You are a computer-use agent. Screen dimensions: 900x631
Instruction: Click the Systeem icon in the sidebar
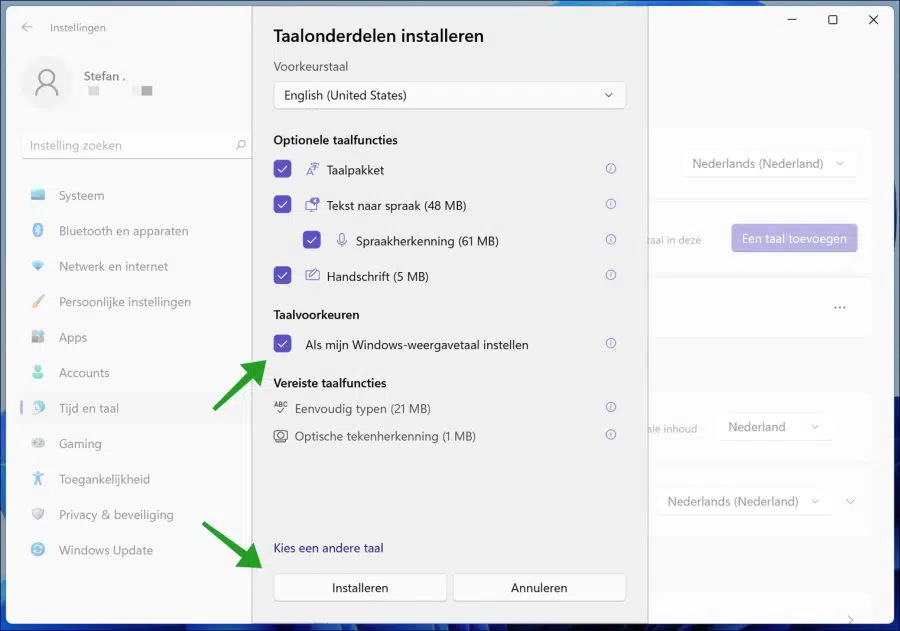coord(38,195)
